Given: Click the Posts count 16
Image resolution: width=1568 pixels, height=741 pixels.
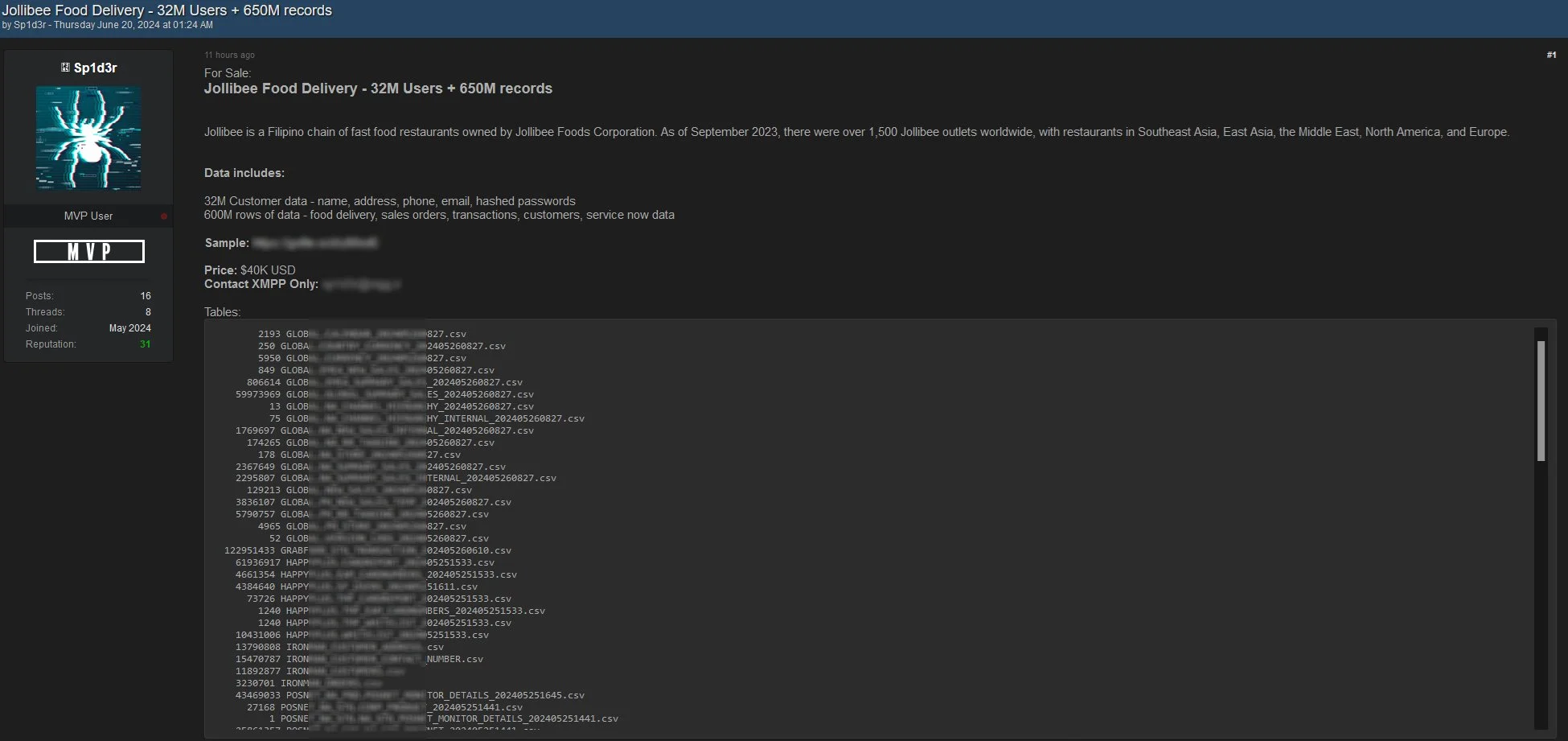Looking at the screenshot, I should pyautogui.click(x=146, y=296).
